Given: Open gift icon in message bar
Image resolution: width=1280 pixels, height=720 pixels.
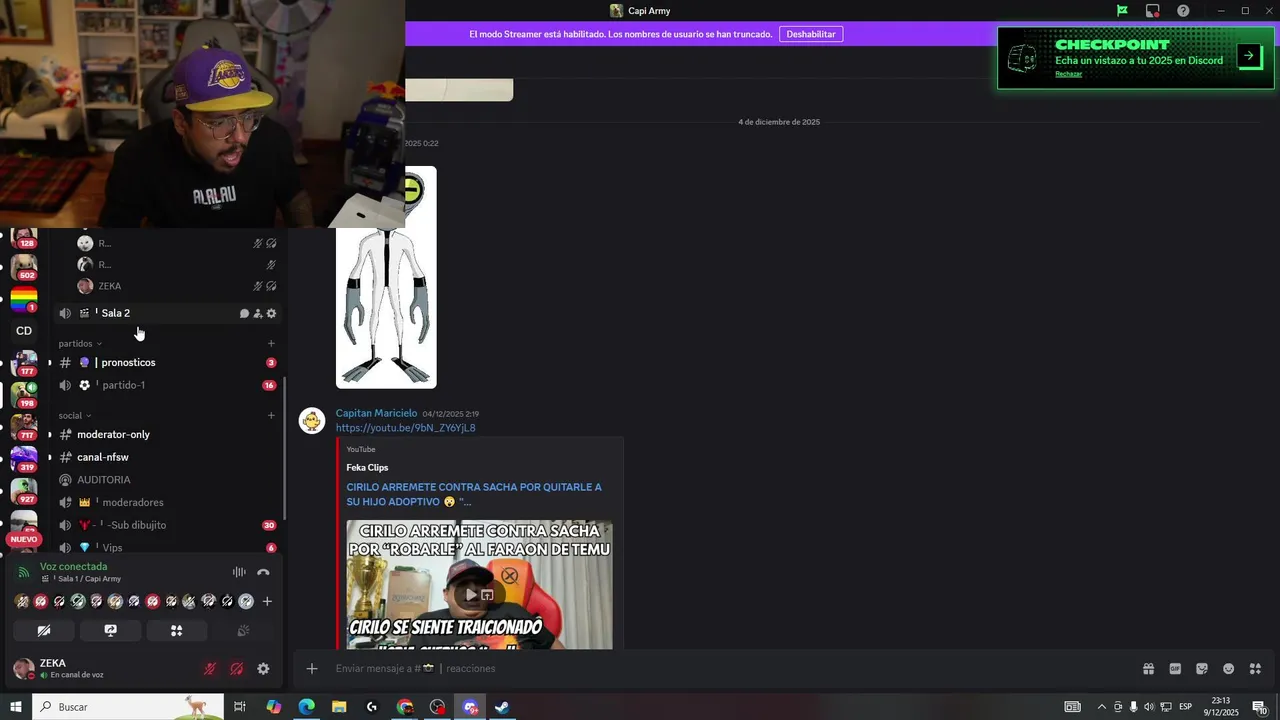Looking at the screenshot, I should coord(1148,669).
